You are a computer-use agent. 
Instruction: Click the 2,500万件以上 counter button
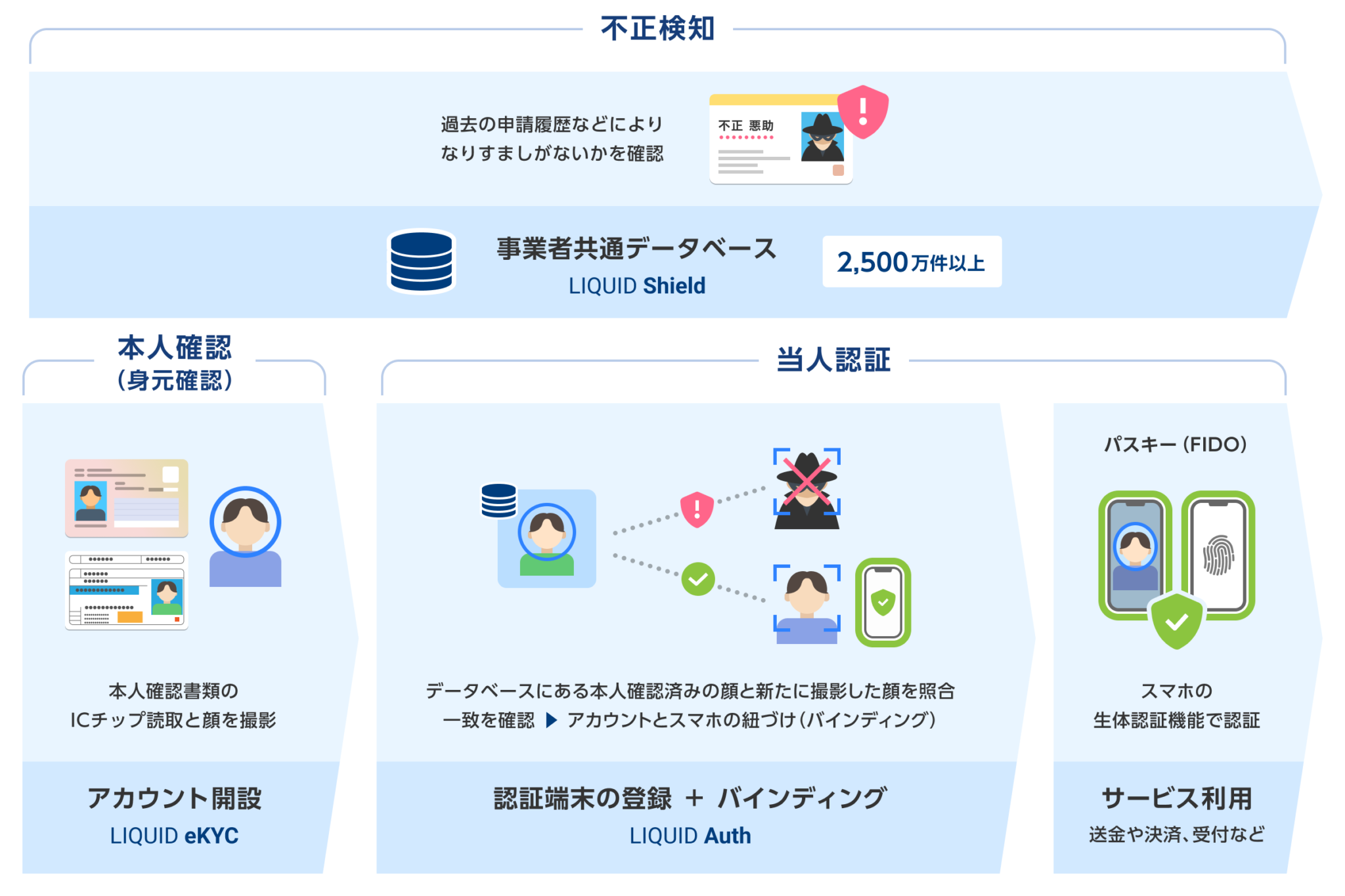pos(912,262)
